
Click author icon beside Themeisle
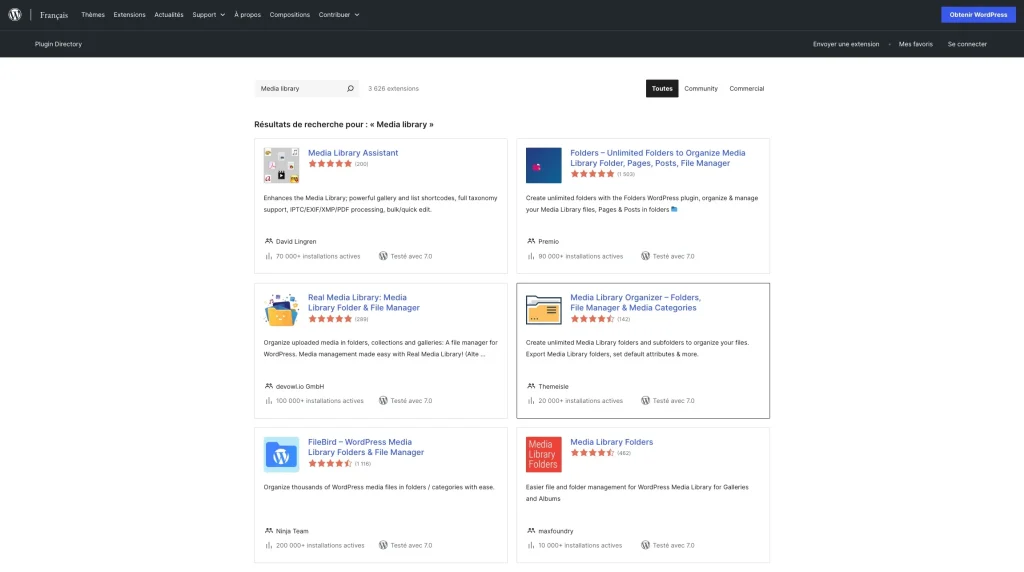pos(531,386)
